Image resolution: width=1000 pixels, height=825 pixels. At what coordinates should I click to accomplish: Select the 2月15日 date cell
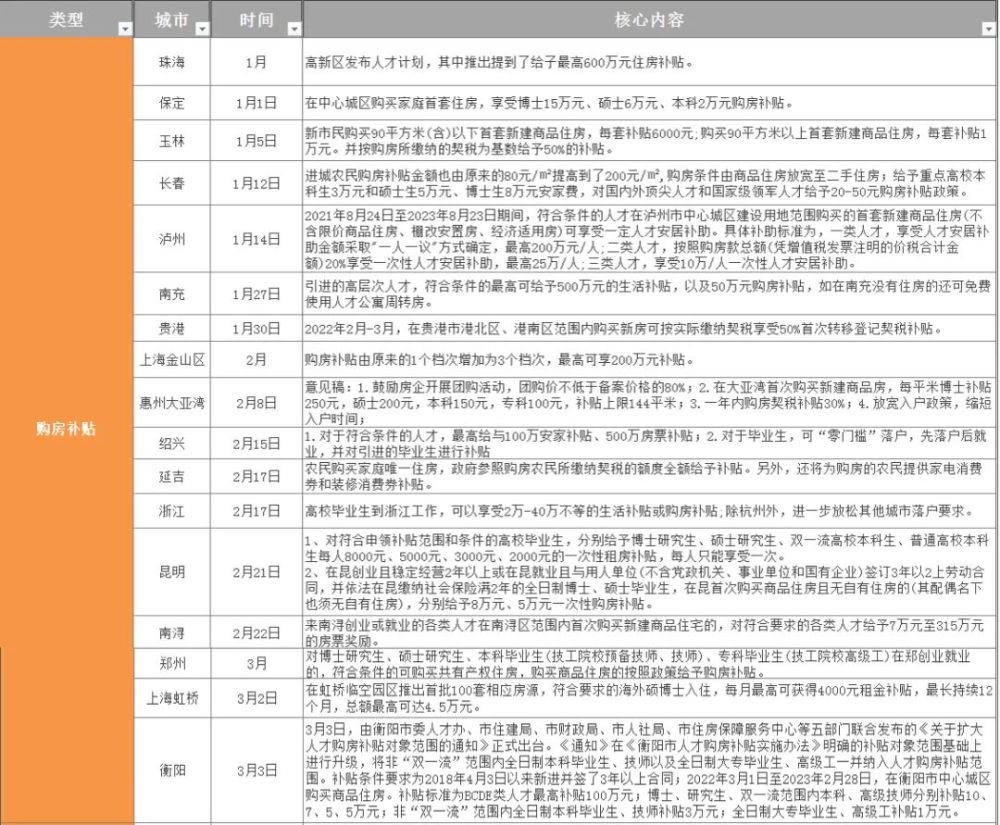coord(256,443)
